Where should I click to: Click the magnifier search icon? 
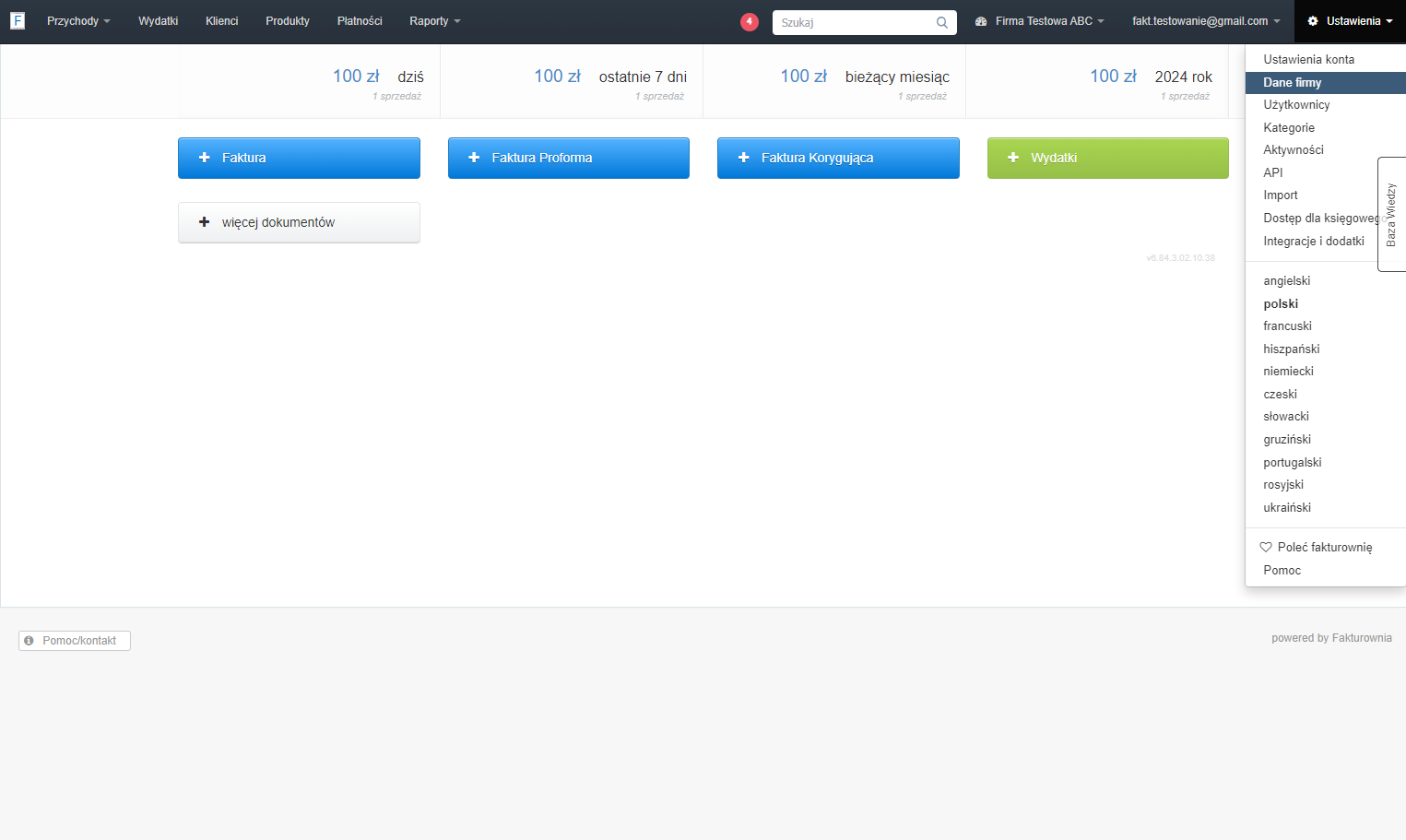[x=942, y=22]
